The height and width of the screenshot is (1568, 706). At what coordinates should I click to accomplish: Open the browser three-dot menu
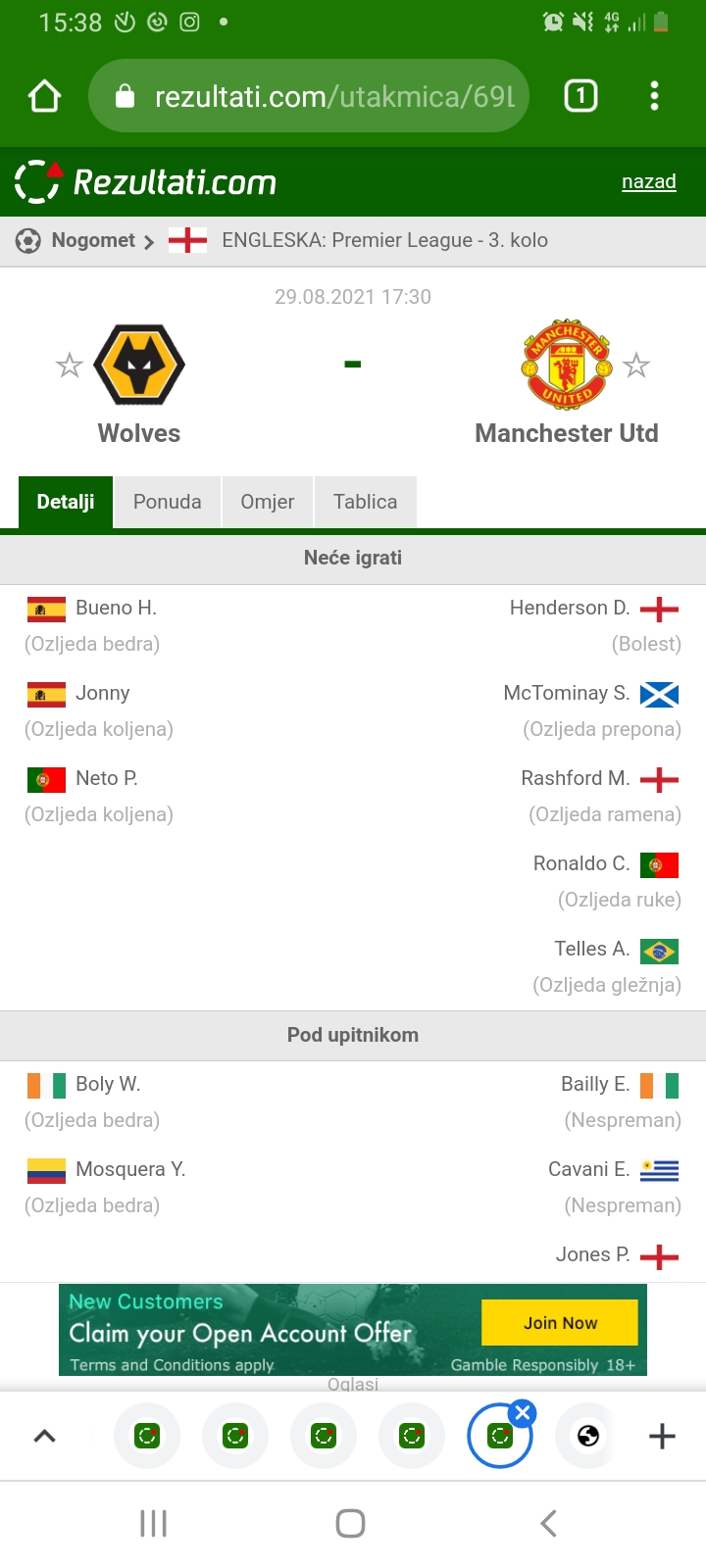(x=654, y=96)
